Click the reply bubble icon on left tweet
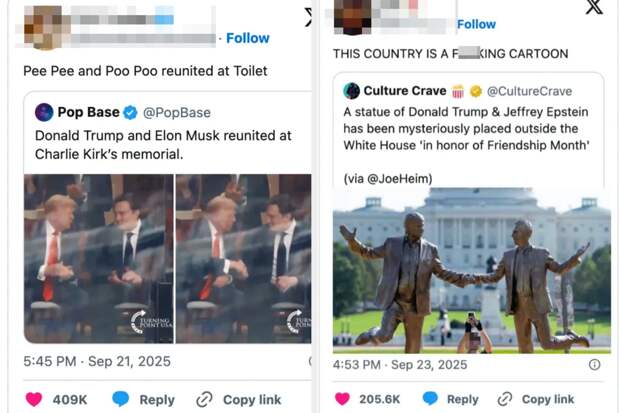 120,399
